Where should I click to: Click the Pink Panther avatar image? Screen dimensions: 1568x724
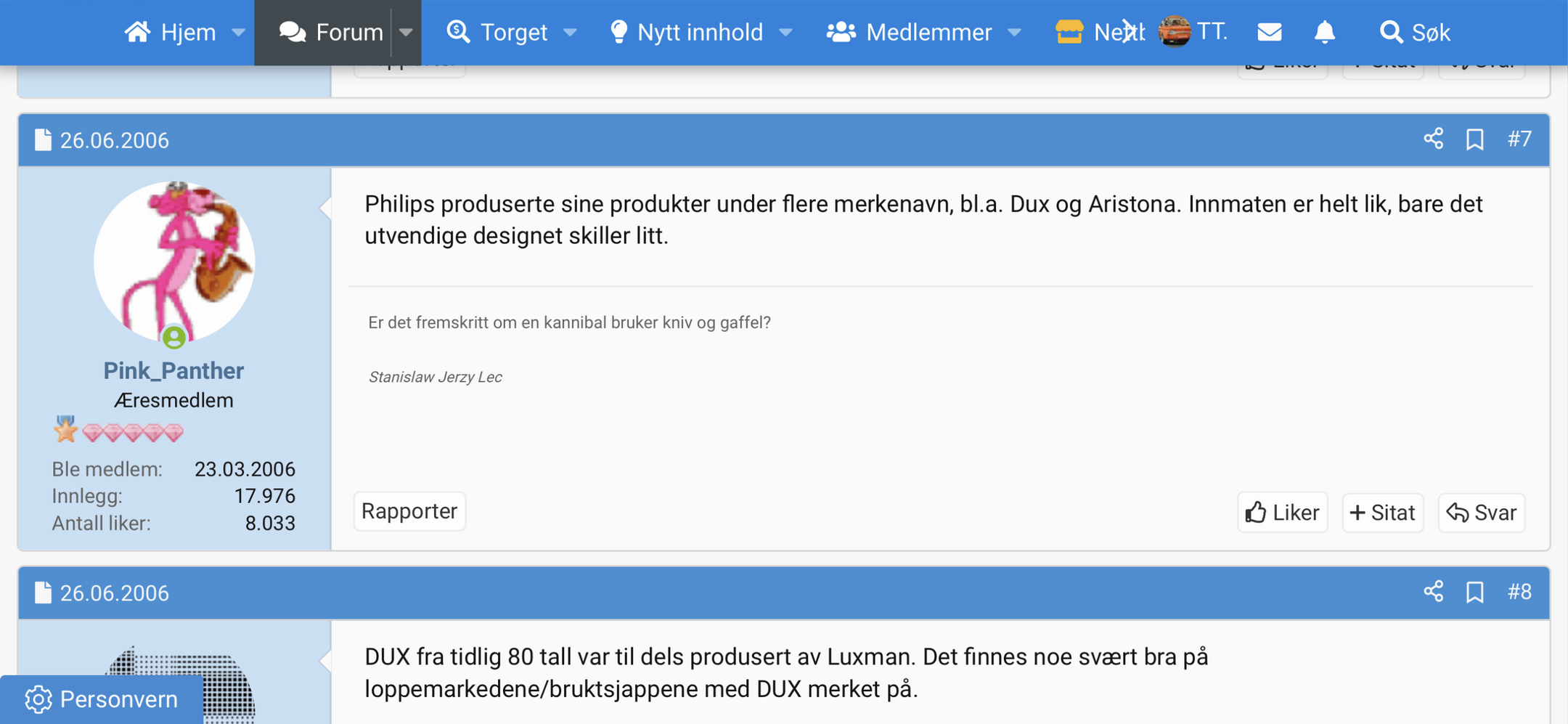(174, 261)
